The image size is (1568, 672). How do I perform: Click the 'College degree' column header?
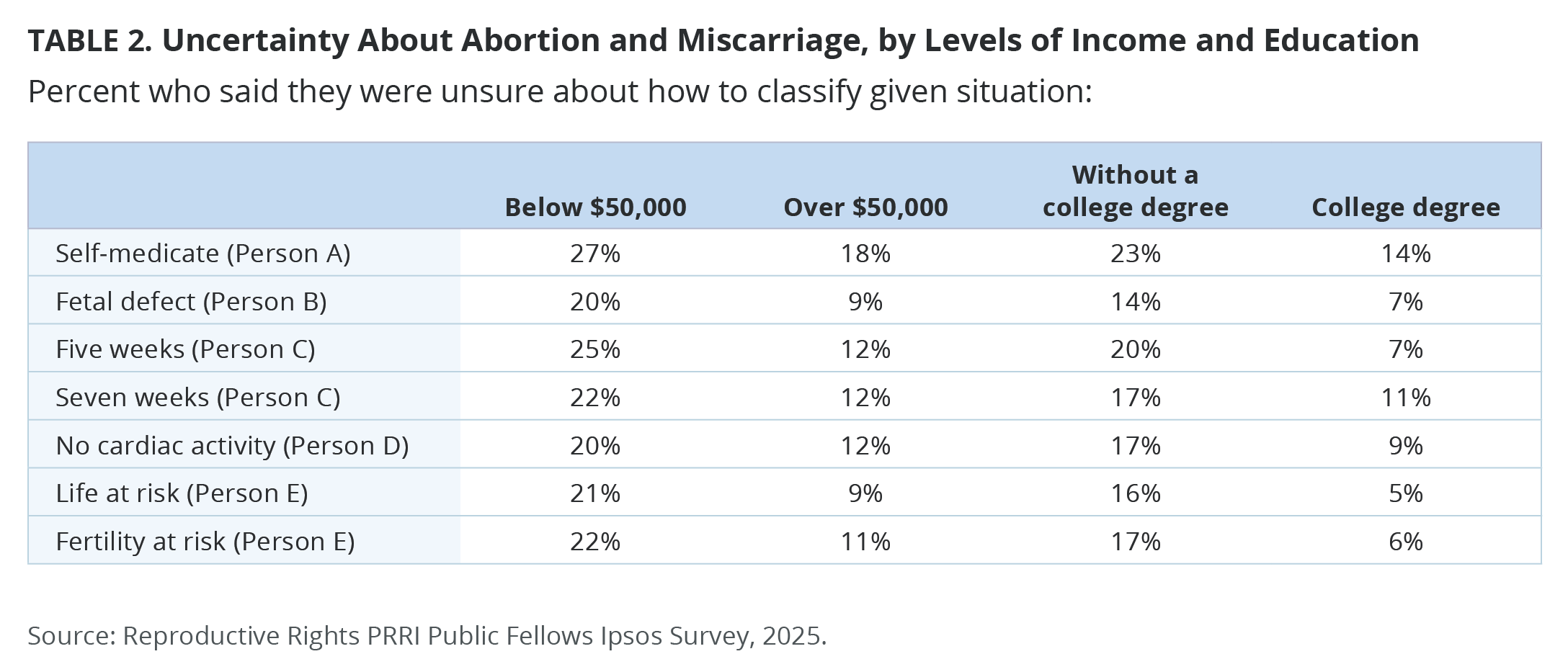1405,207
